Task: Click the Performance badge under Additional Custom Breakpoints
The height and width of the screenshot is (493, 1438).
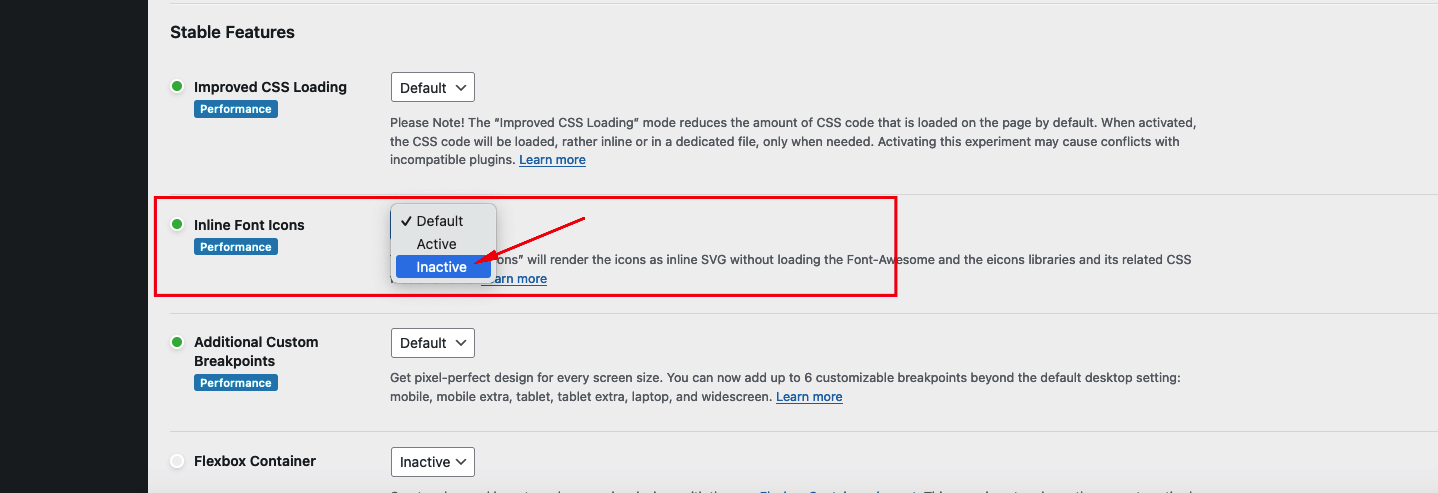Action: (235, 383)
